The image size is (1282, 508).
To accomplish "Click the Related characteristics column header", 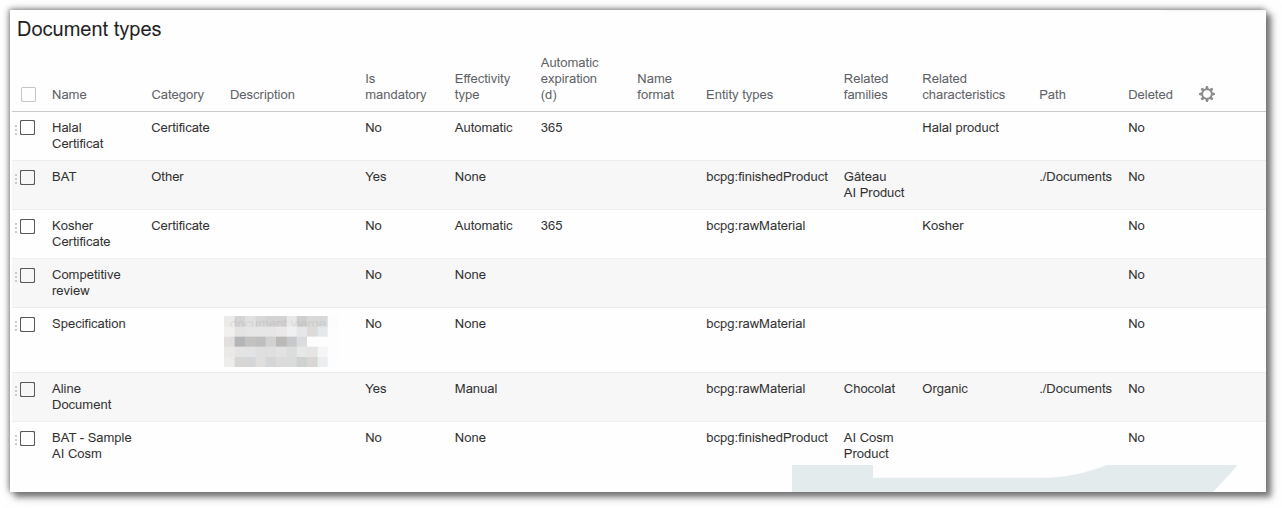I will (x=963, y=87).
